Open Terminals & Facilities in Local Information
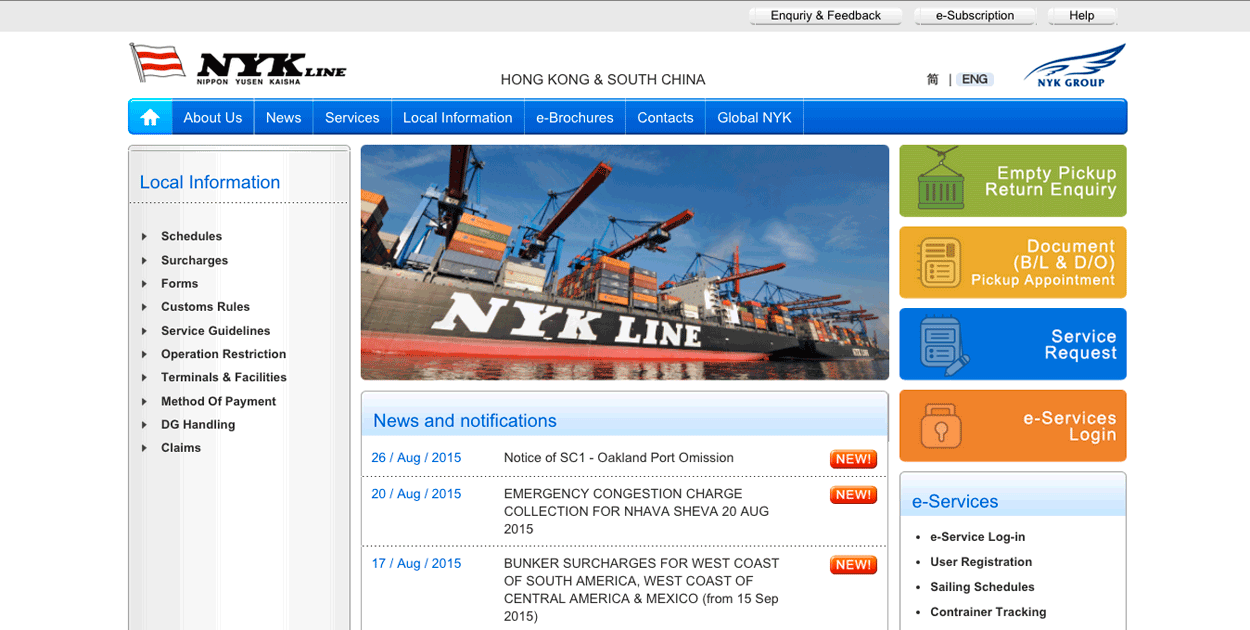1250x630 pixels. [x=224, y=378]
